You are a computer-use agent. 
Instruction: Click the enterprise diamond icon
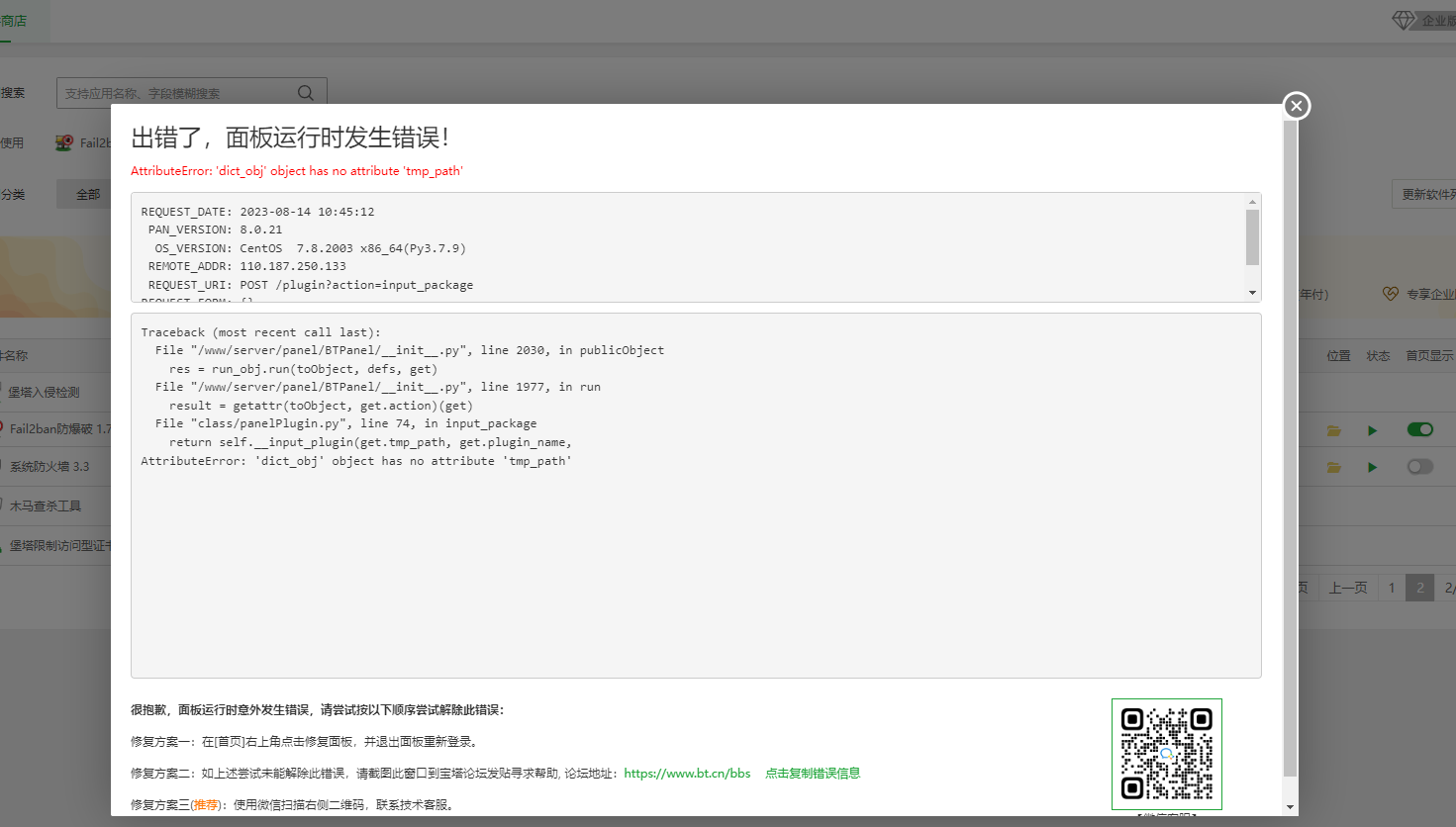point(1404,20)
